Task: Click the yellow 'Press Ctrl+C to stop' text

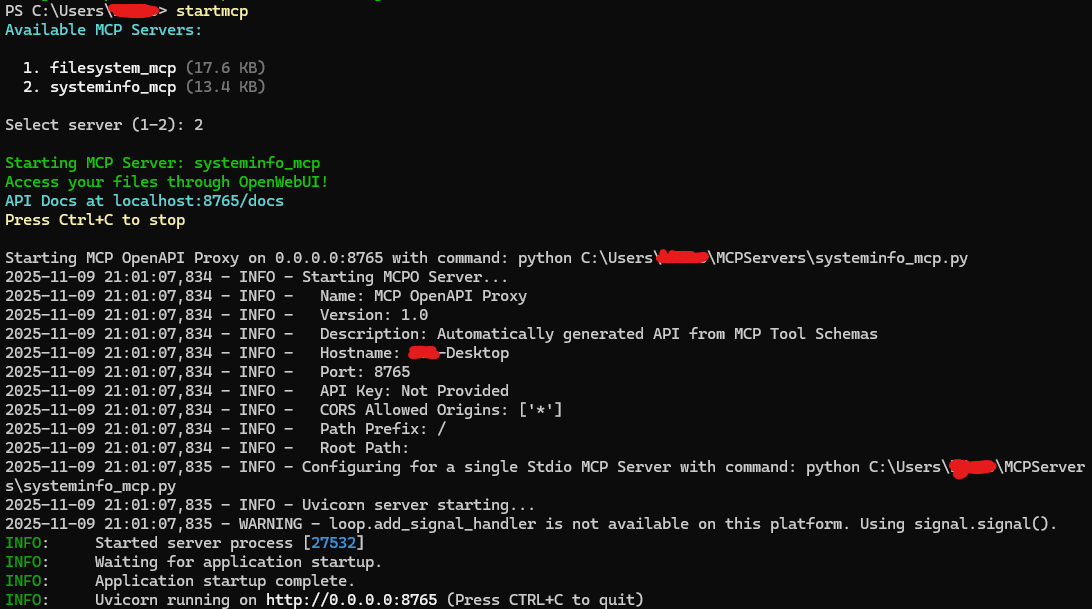Action: [95, 220]
